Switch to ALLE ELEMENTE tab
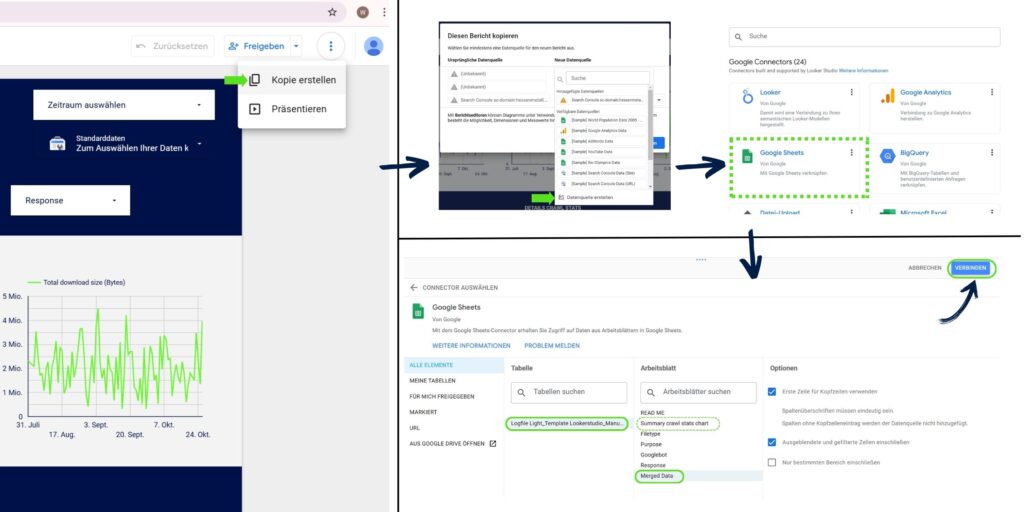The width and height of the screenshot is (1024, 512). coord(454,365)
